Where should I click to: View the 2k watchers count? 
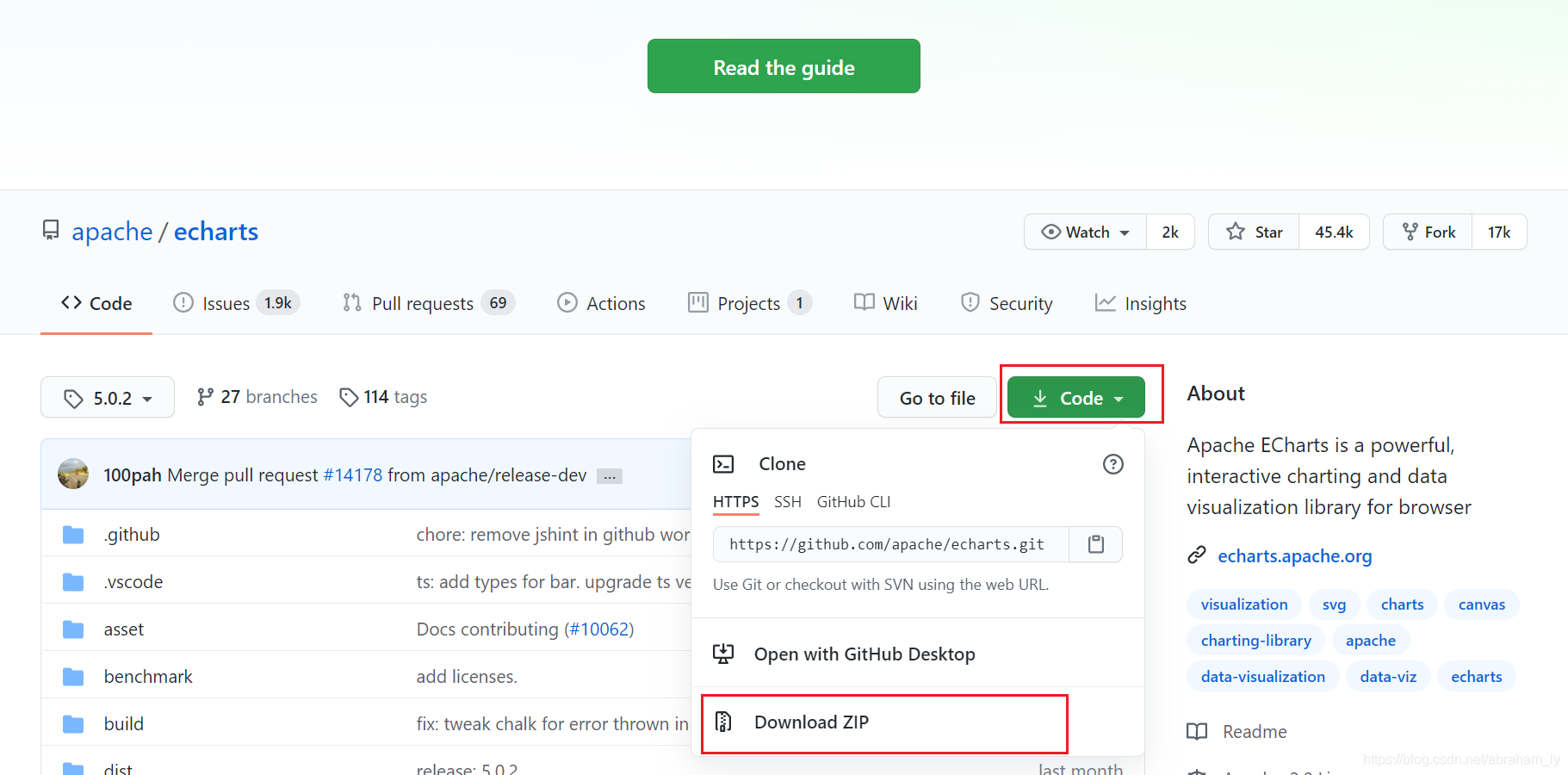click(1170, 232)
